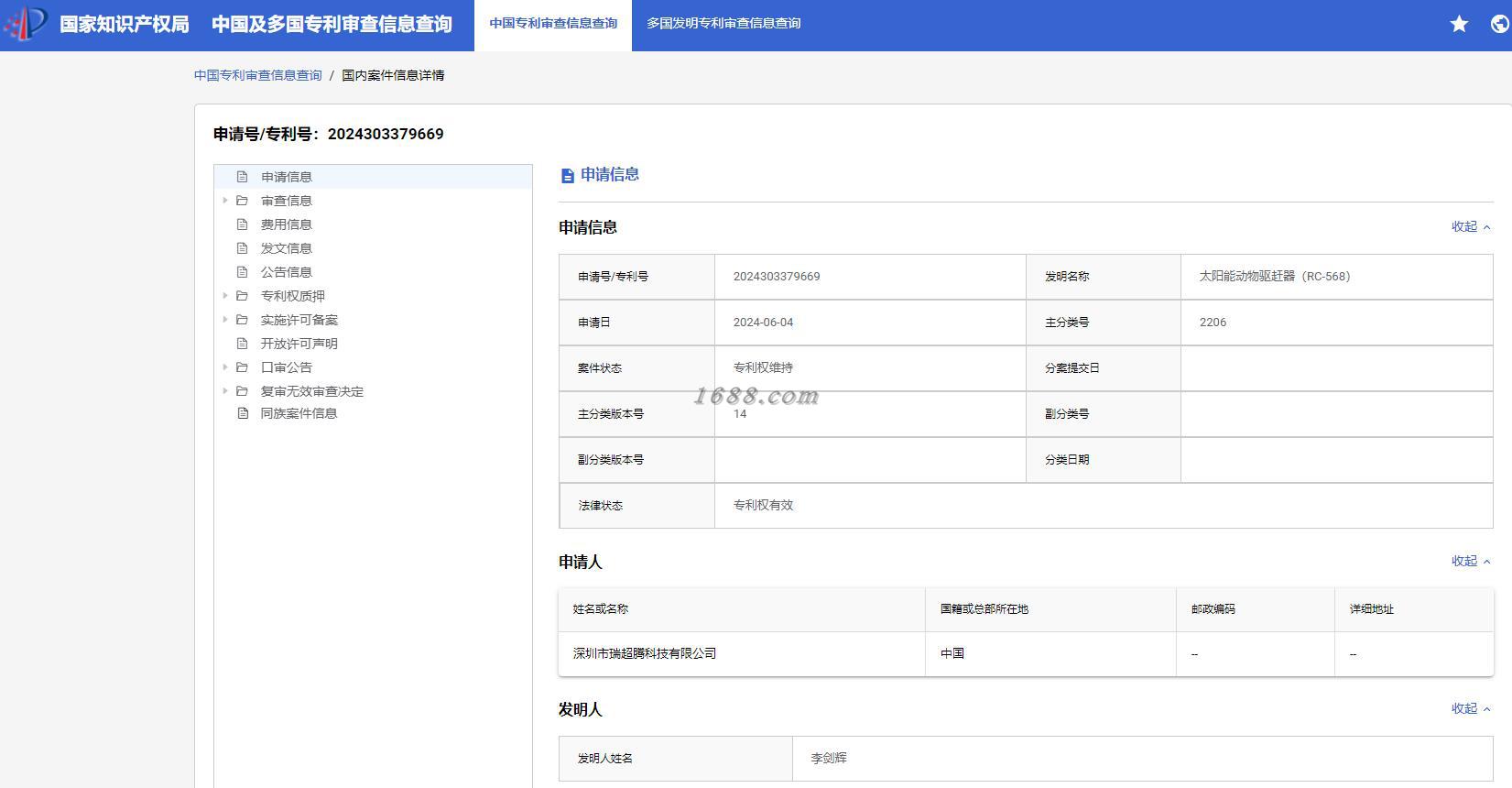Click the document icon beside 申请信息 heading

pos(568,175)
